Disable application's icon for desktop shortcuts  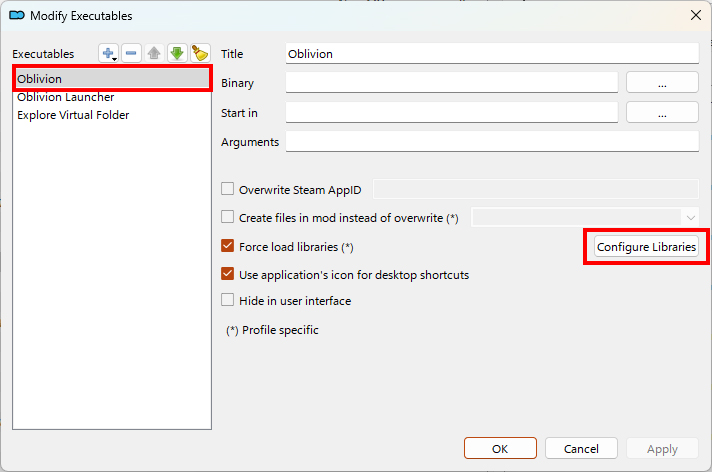[x=228, y=274]
